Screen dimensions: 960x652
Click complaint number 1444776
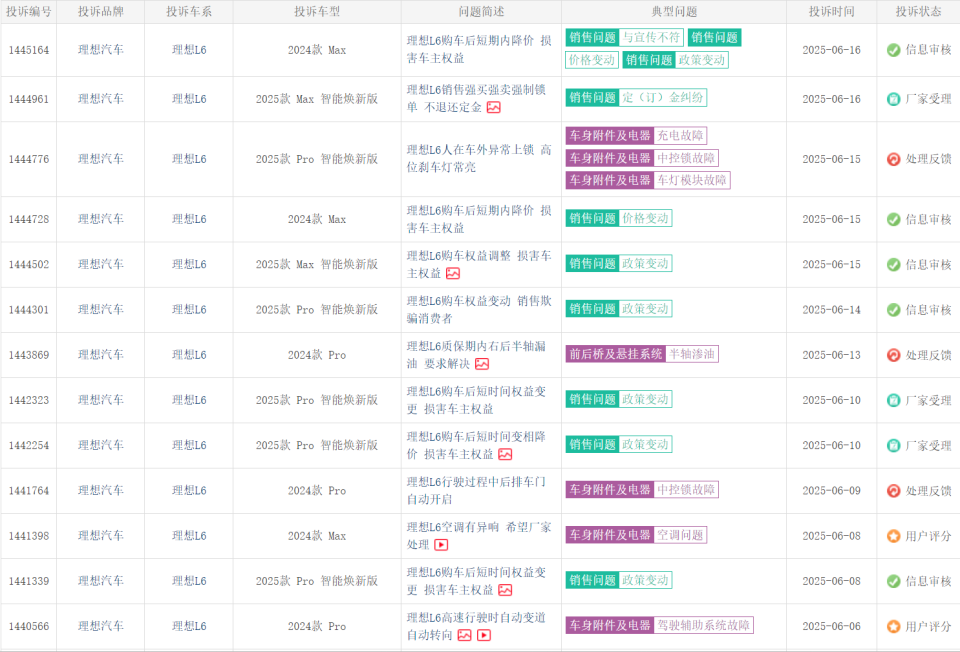tap(29, 159)
